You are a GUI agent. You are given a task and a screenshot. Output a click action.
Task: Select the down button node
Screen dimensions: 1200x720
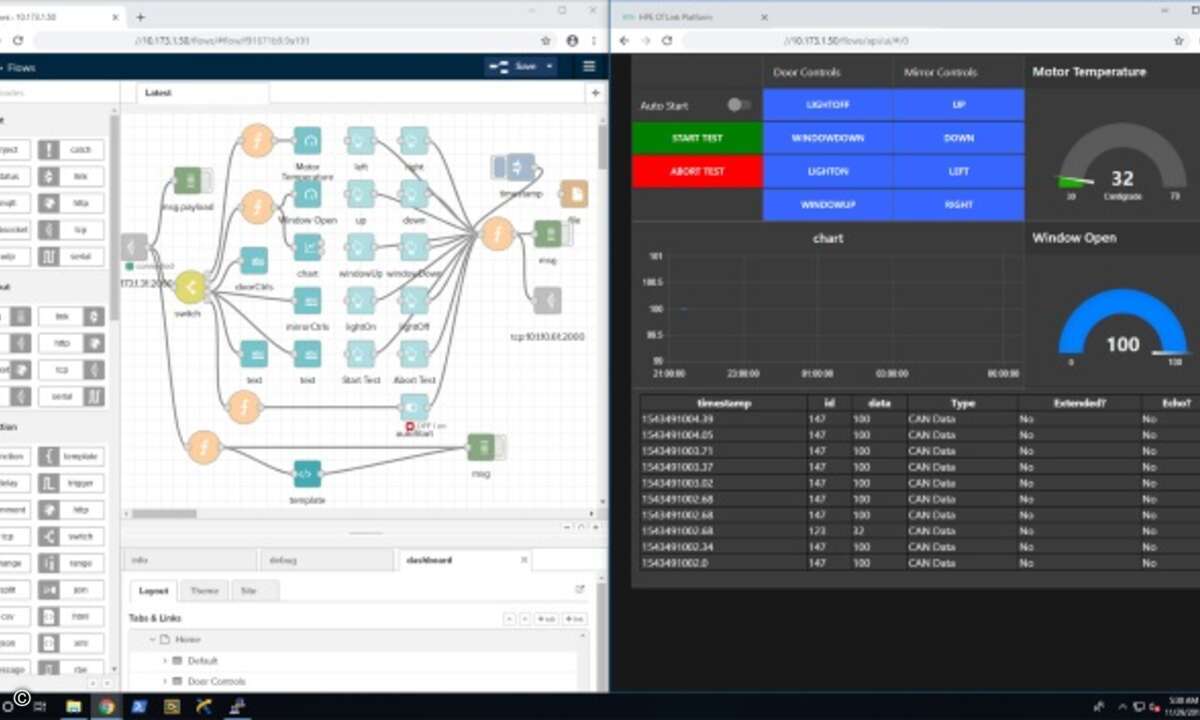pos(414,194)
